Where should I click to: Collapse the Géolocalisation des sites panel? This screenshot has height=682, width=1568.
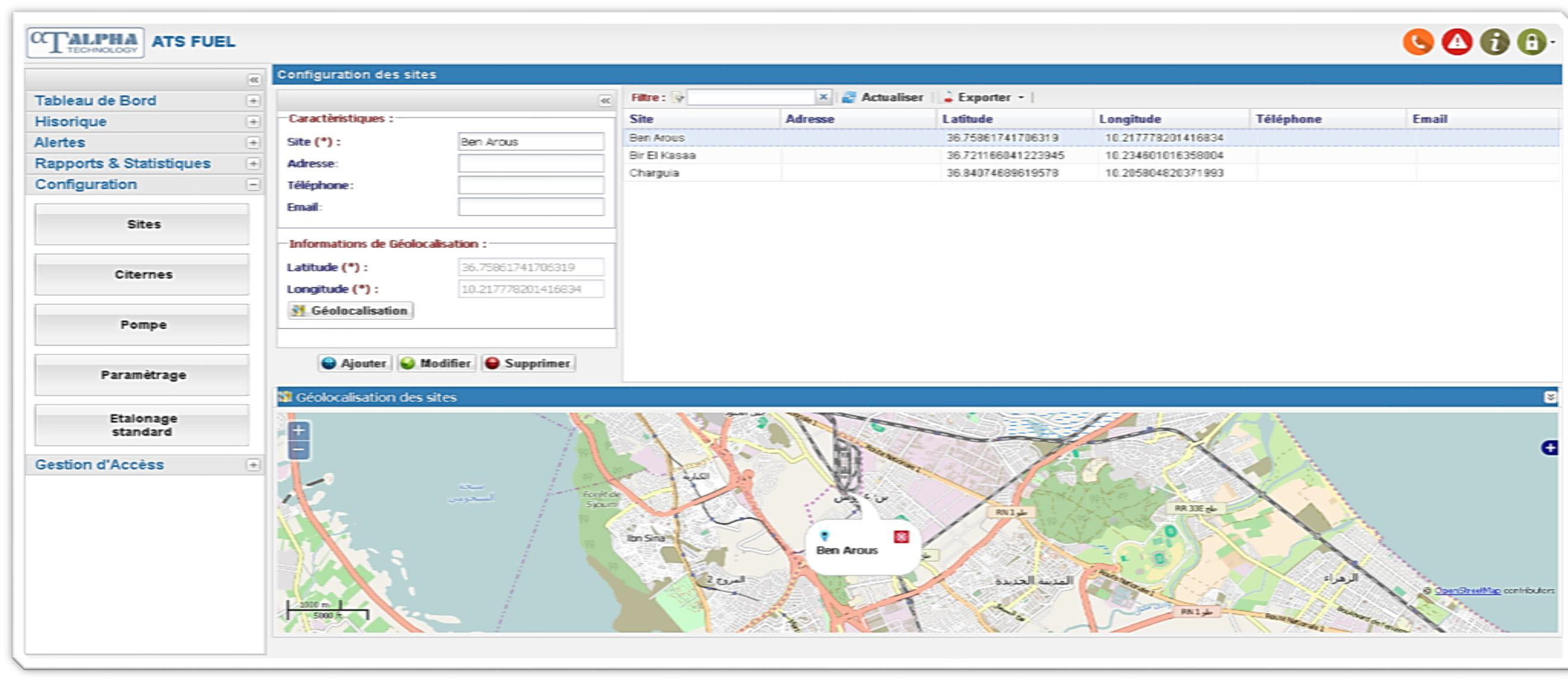1550,397
